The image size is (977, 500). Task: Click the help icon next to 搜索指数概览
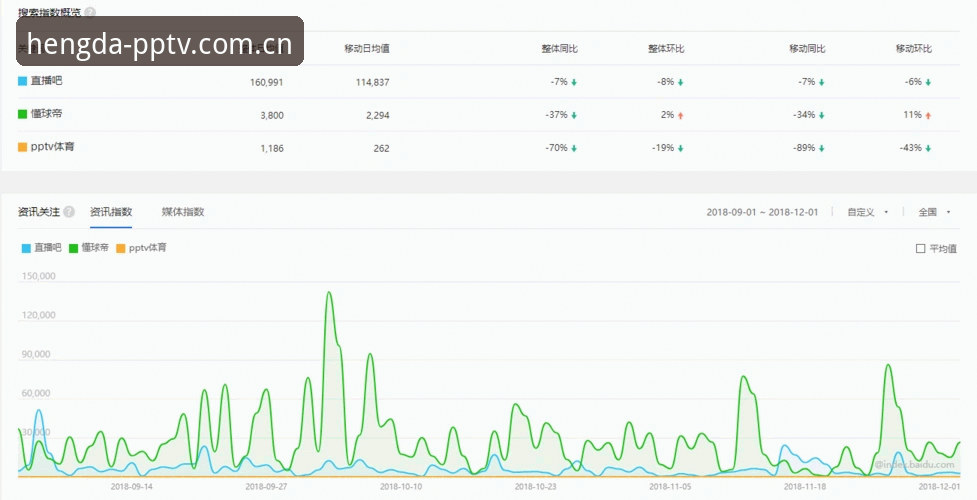coord(90,12)
